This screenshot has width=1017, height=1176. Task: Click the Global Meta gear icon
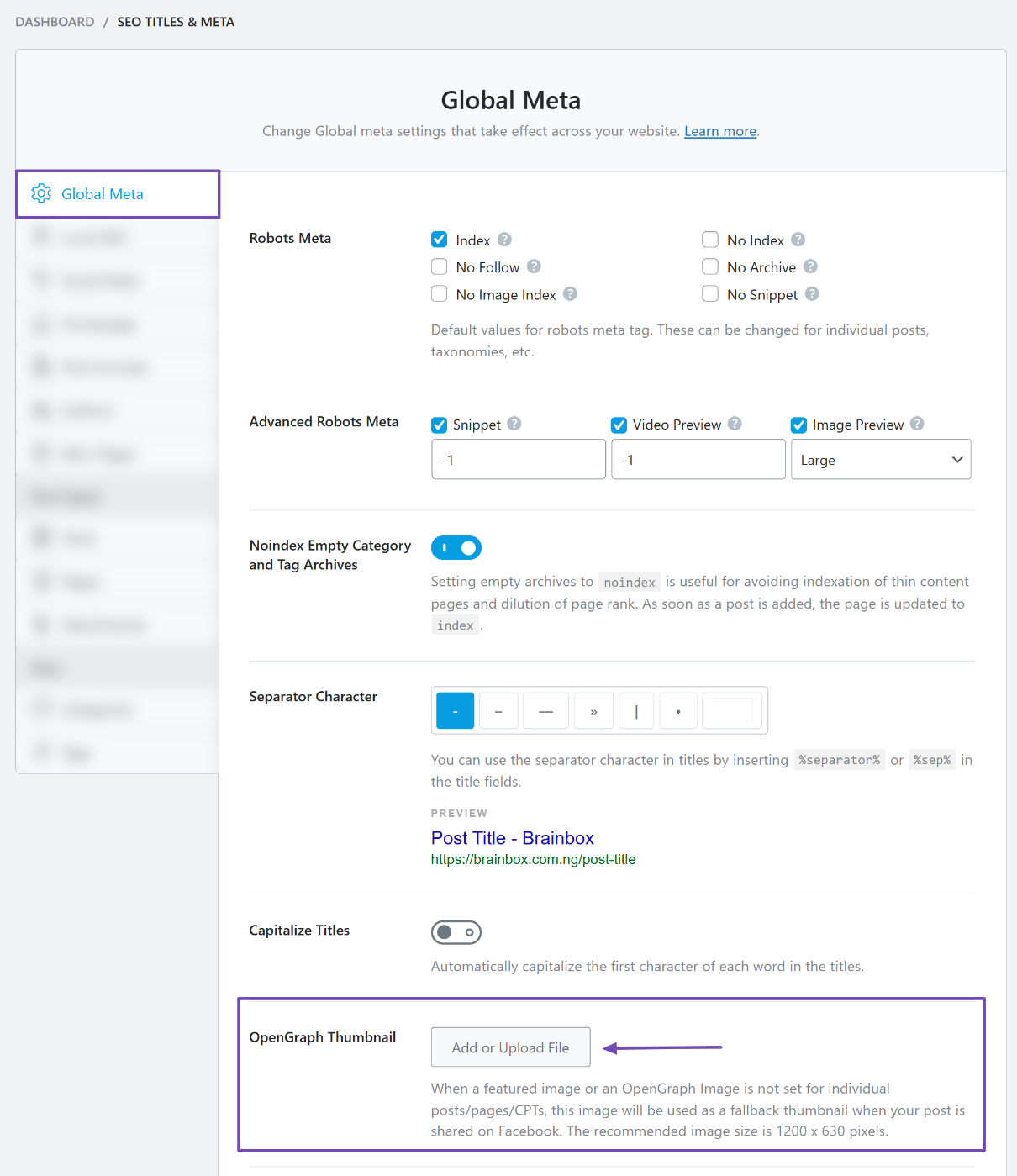[x=41, y=193]
